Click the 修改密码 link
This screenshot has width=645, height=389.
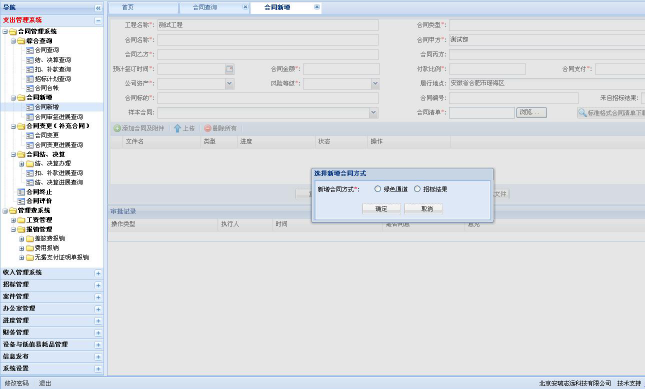click(17, 383)
